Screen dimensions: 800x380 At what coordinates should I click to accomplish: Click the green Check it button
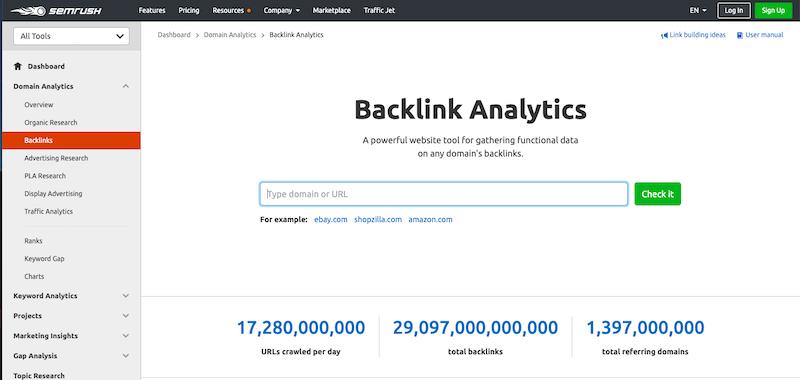(658, 194)
